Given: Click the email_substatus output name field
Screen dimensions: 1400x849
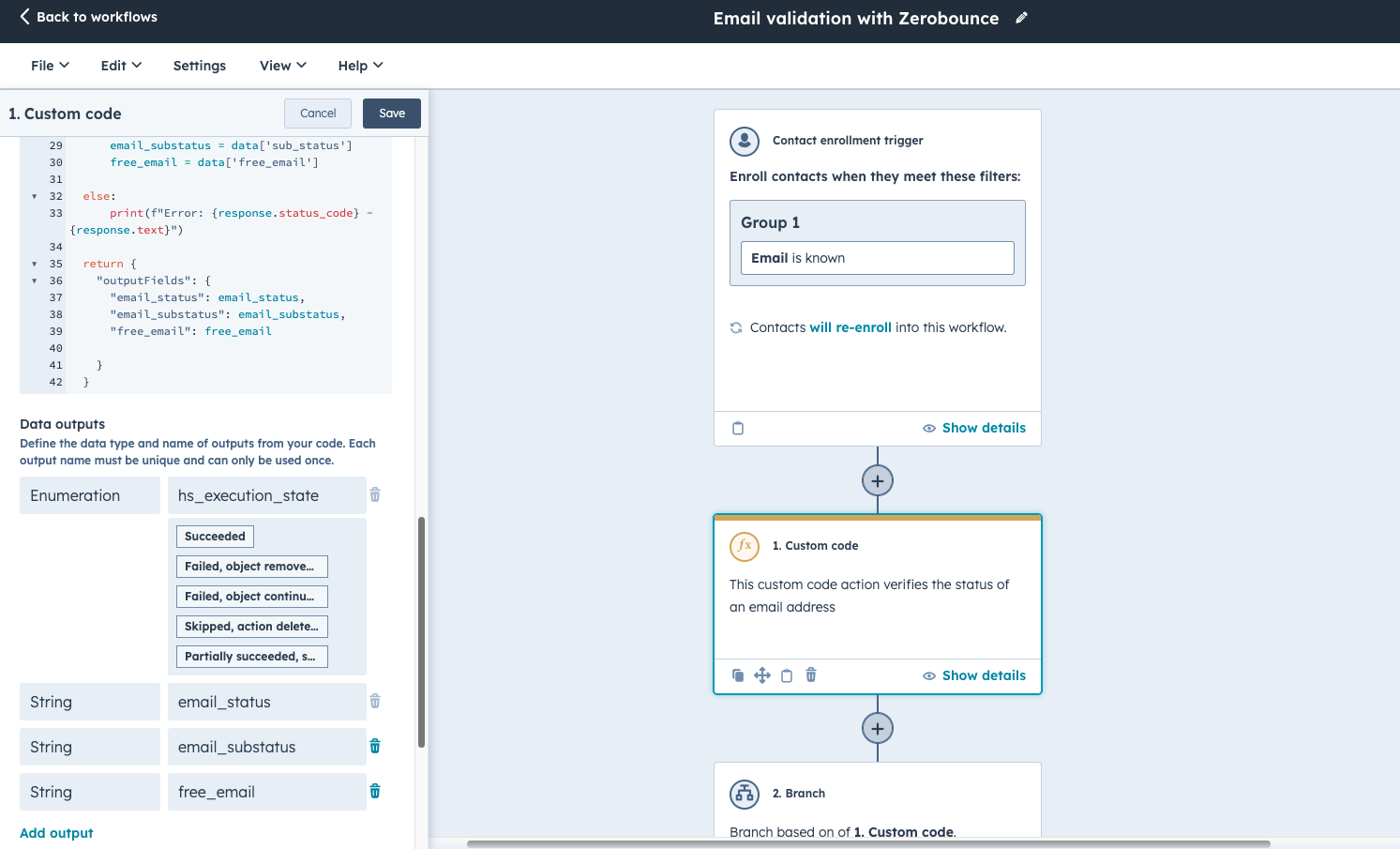Looking at the screenshot, I should 267,747.
